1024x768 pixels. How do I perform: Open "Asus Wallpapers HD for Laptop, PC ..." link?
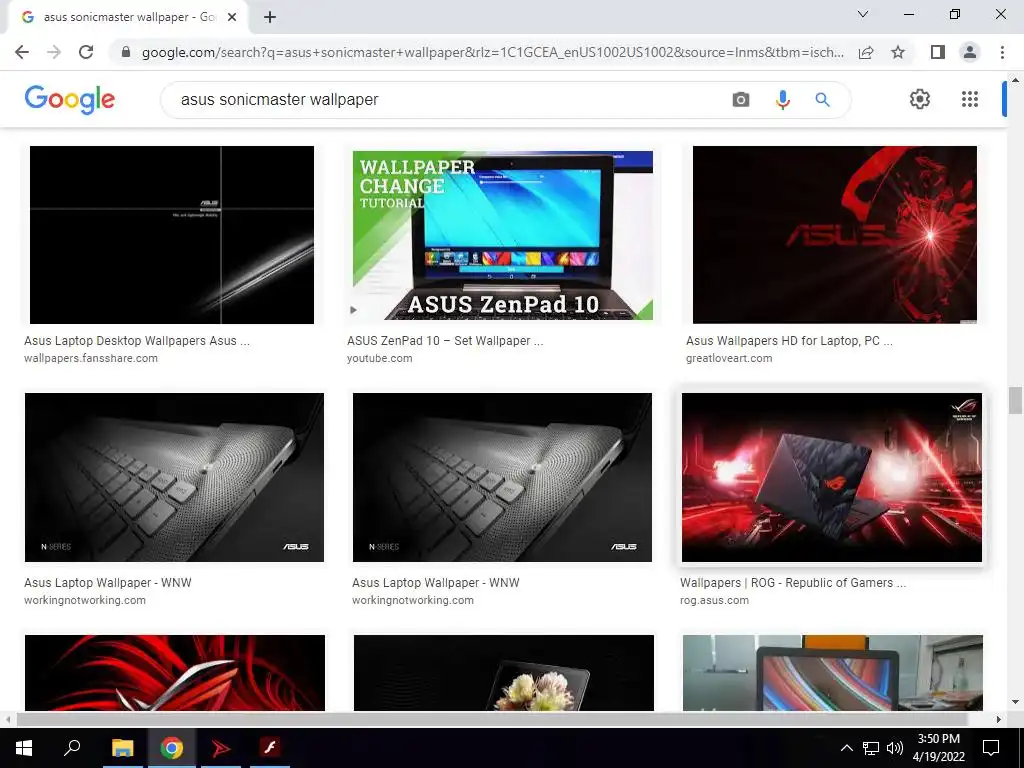789,341
